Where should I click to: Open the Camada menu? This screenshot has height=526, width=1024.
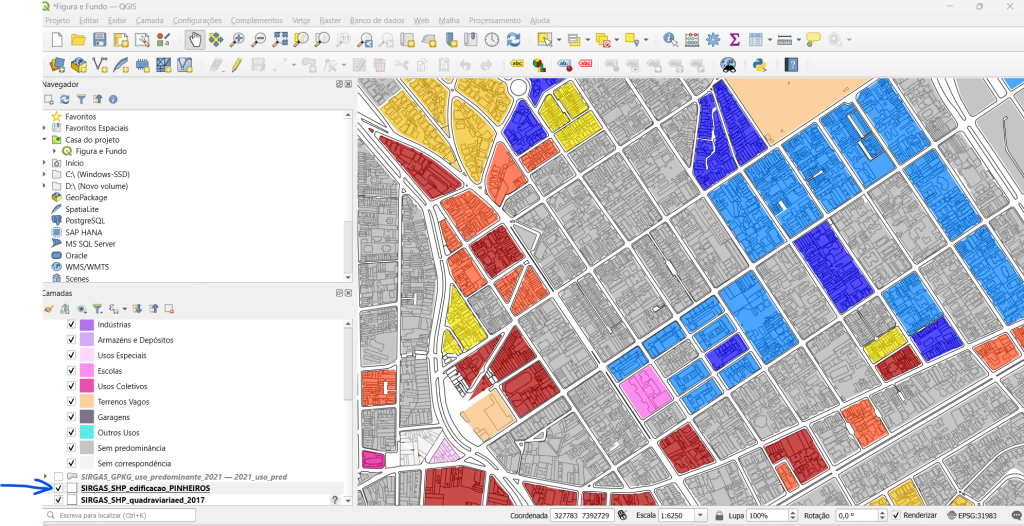click(x=150, y=20)
